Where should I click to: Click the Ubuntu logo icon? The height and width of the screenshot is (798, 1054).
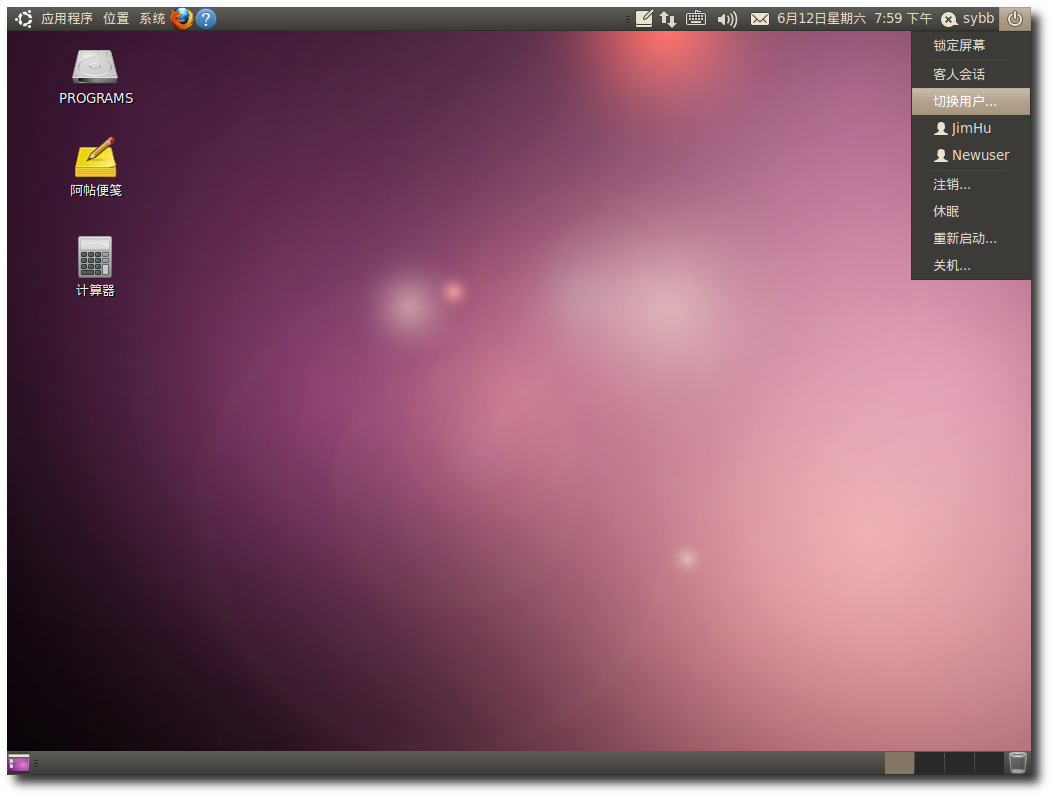click(24, 19)
